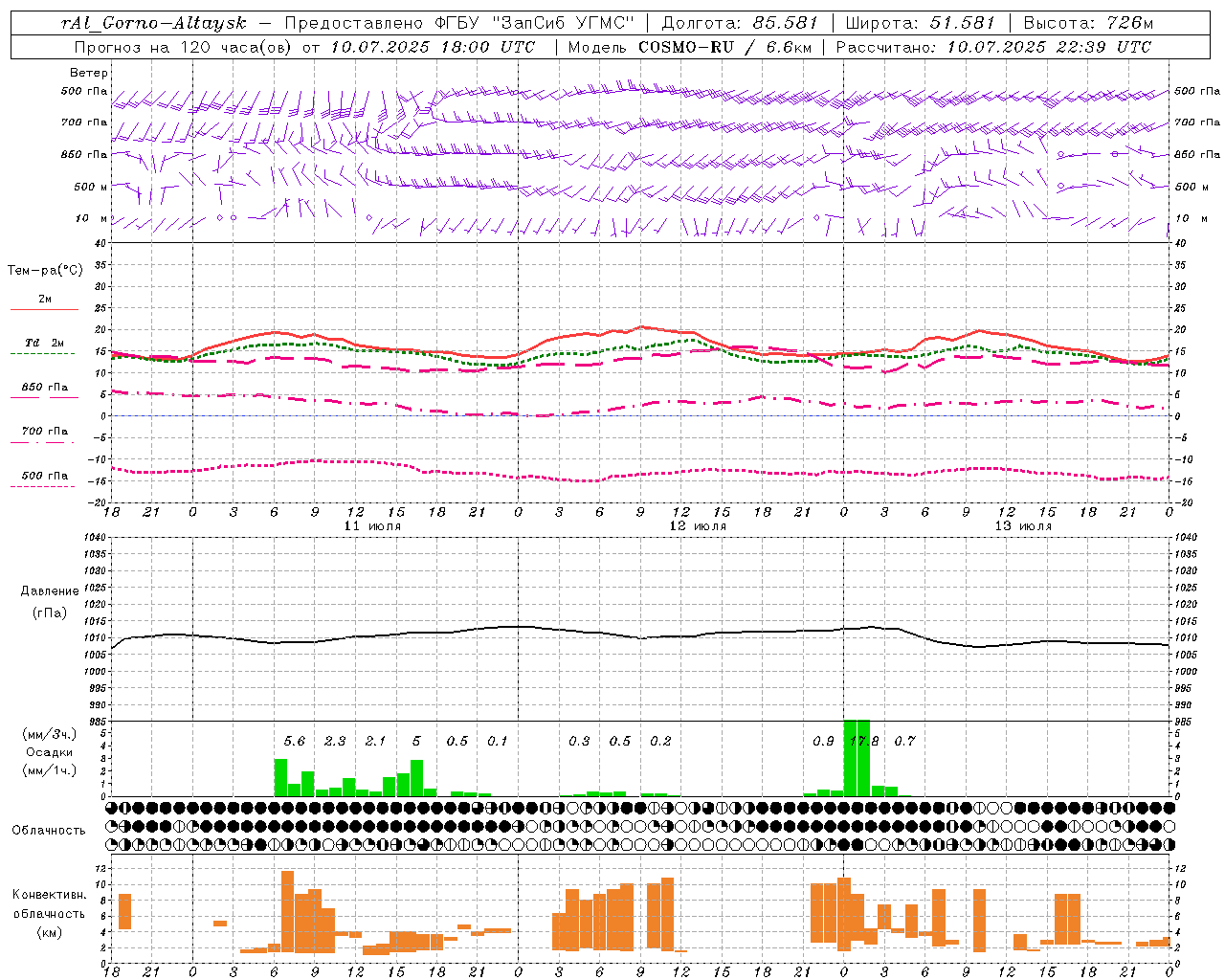Click the pink dotted 500 гПа legend line

pos(43,486)
